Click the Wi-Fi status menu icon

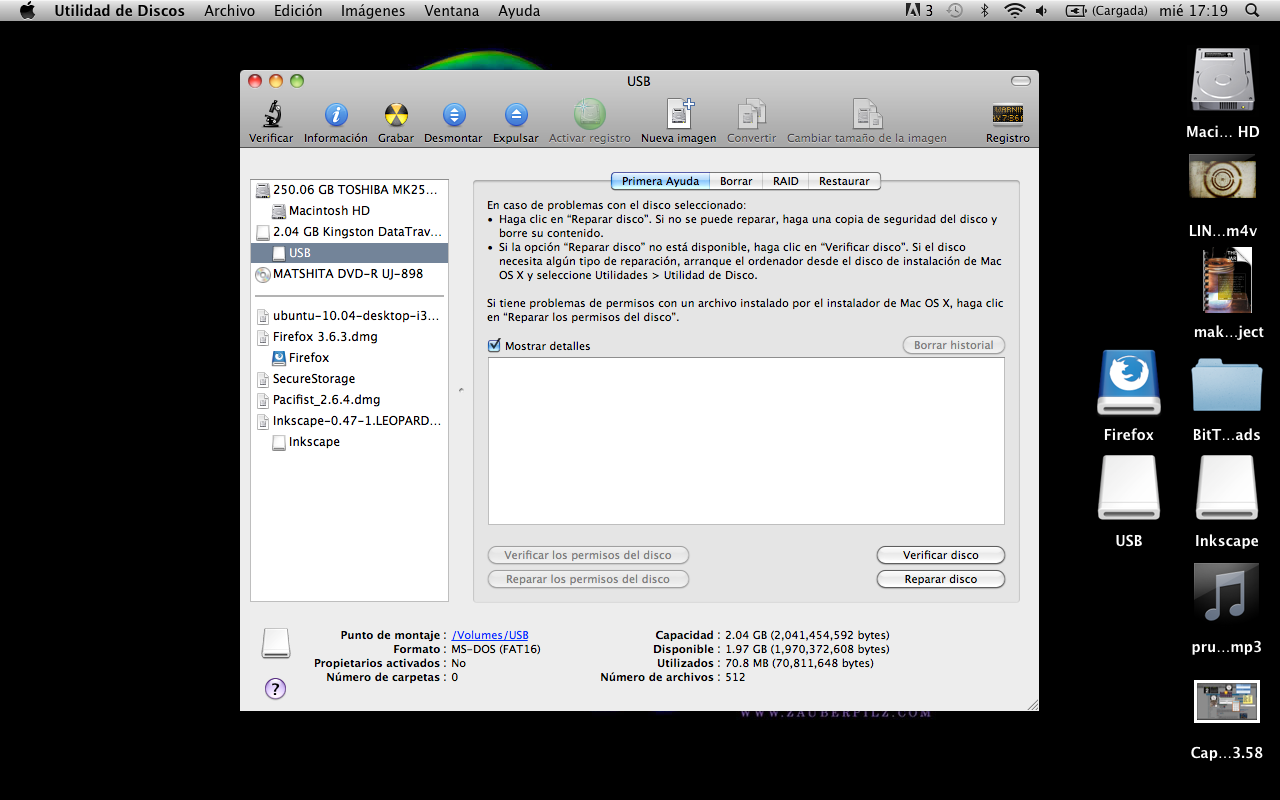click(1015, 11)
